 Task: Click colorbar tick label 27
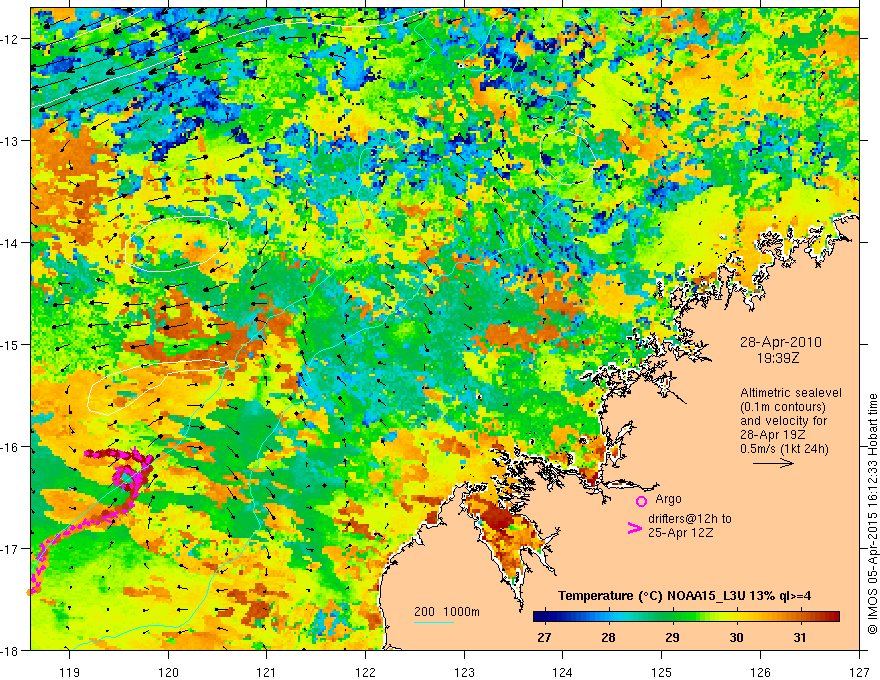[544, 637]
